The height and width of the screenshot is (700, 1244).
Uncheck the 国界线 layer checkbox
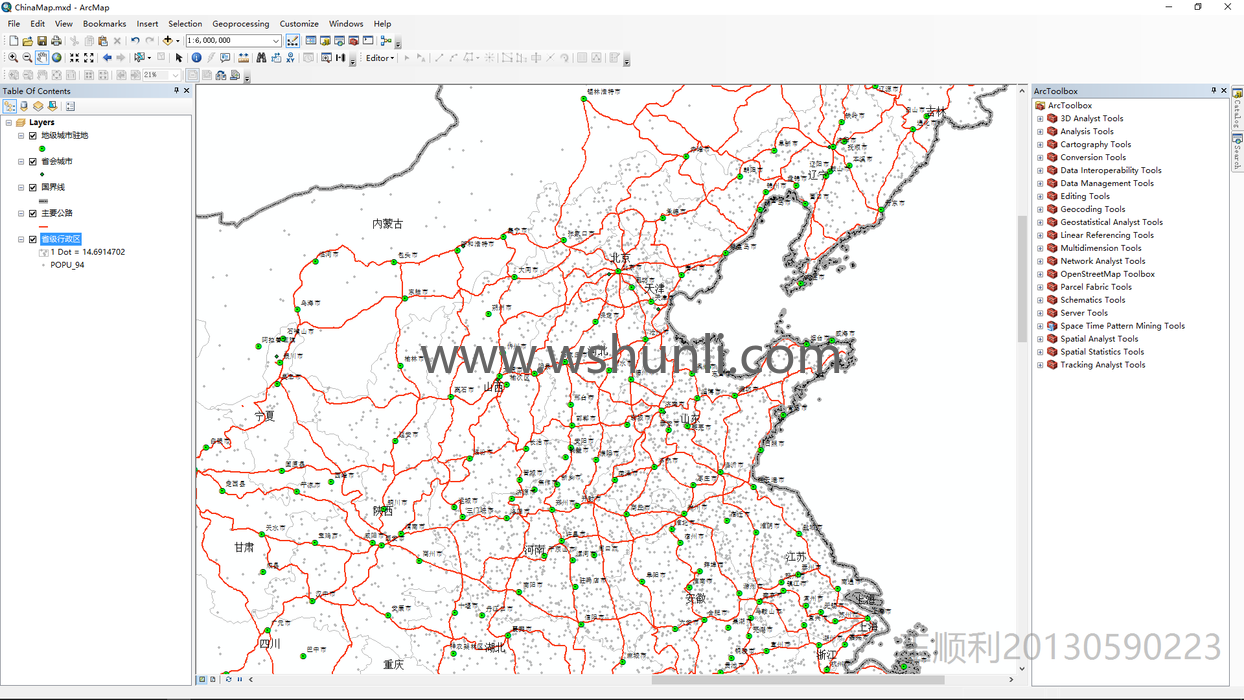coord(33,187)
